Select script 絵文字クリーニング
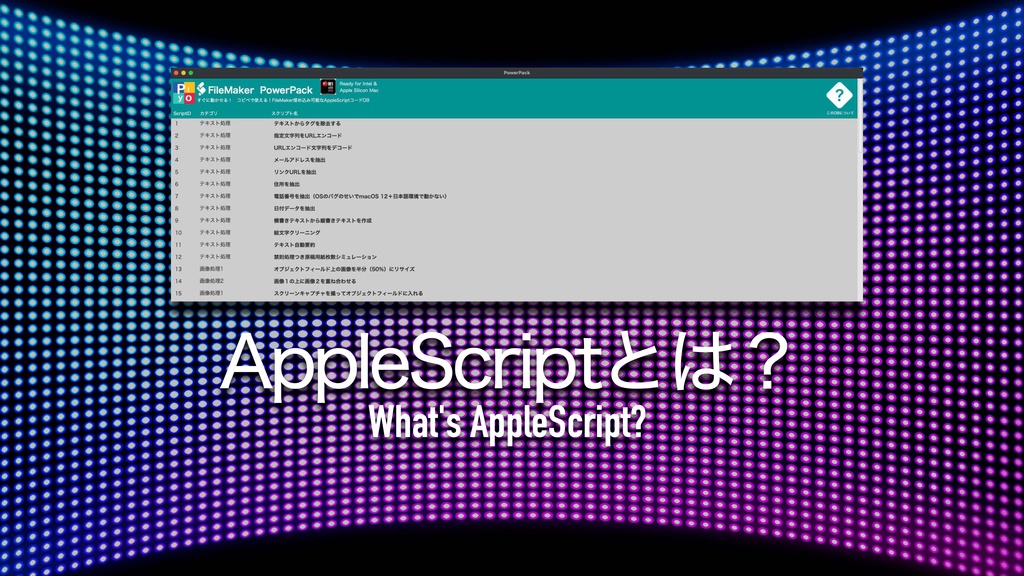Viewport: 1024px width, 576px height. coord(296,232)
